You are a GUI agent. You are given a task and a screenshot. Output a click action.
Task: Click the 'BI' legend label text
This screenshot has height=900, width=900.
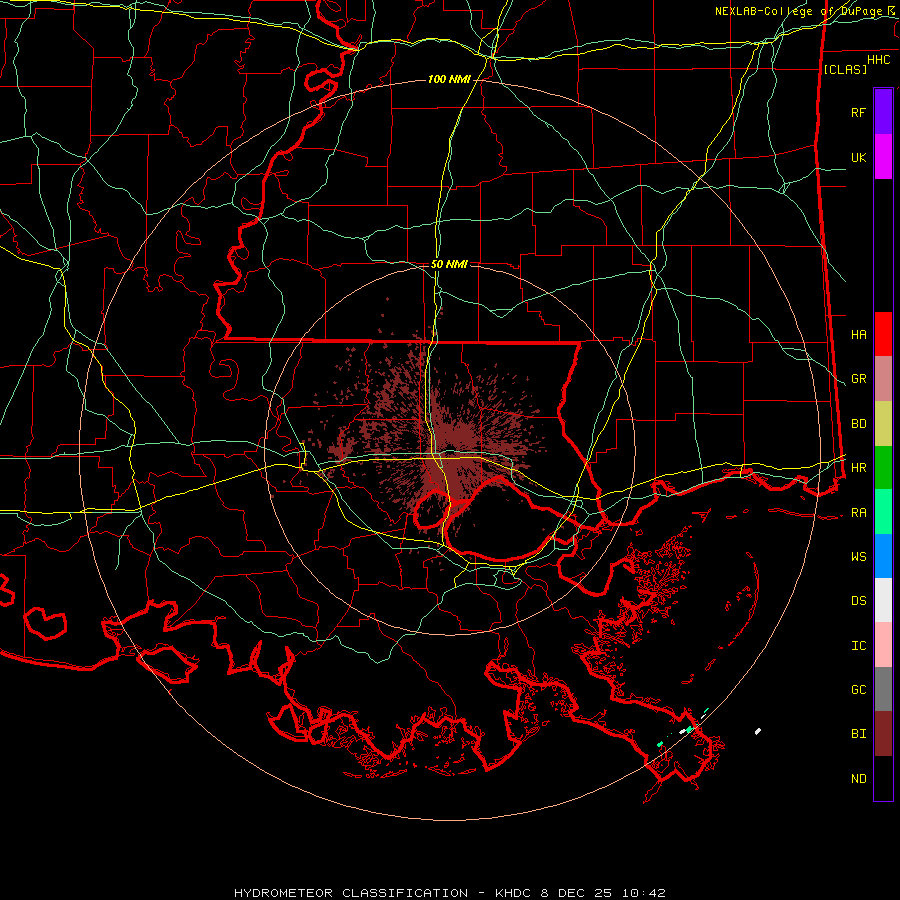click(858, 734)
